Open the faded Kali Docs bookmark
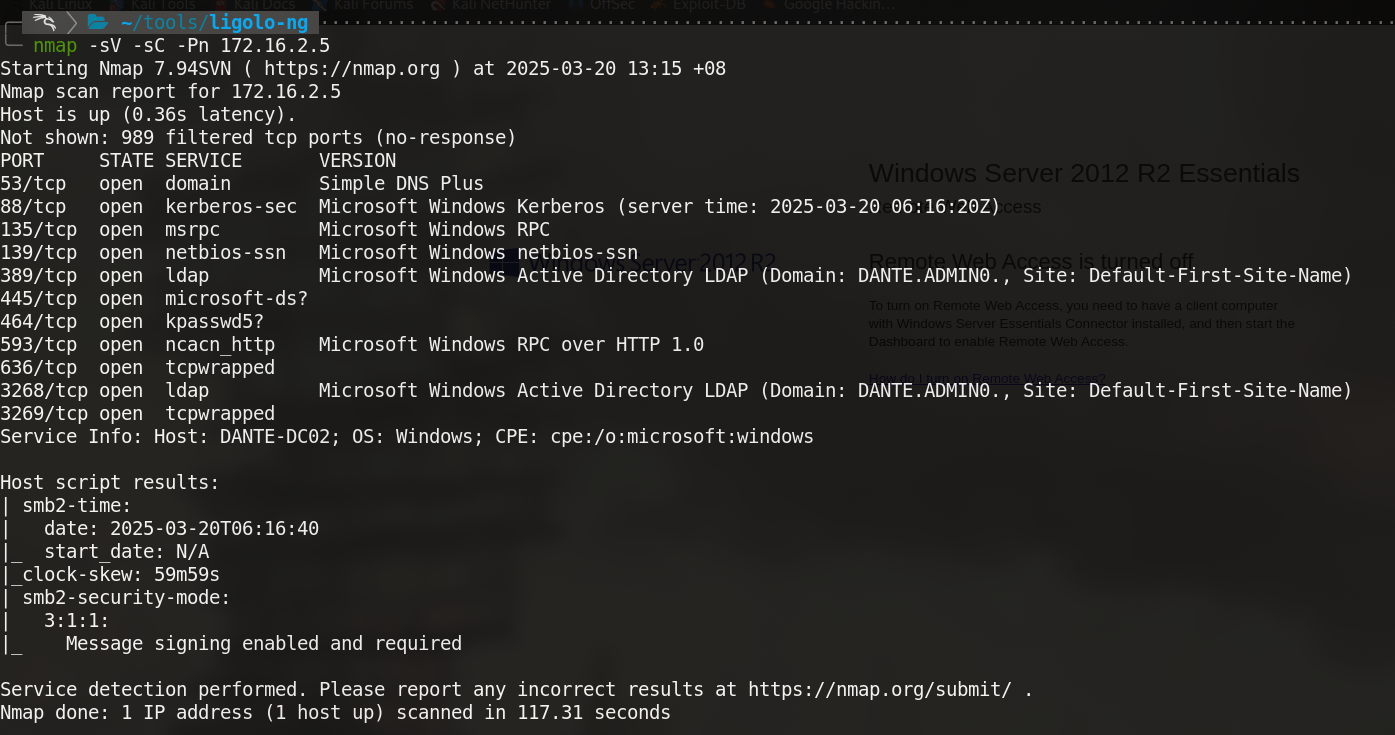This screenshot has width=1395, height=735. (265, 5)
